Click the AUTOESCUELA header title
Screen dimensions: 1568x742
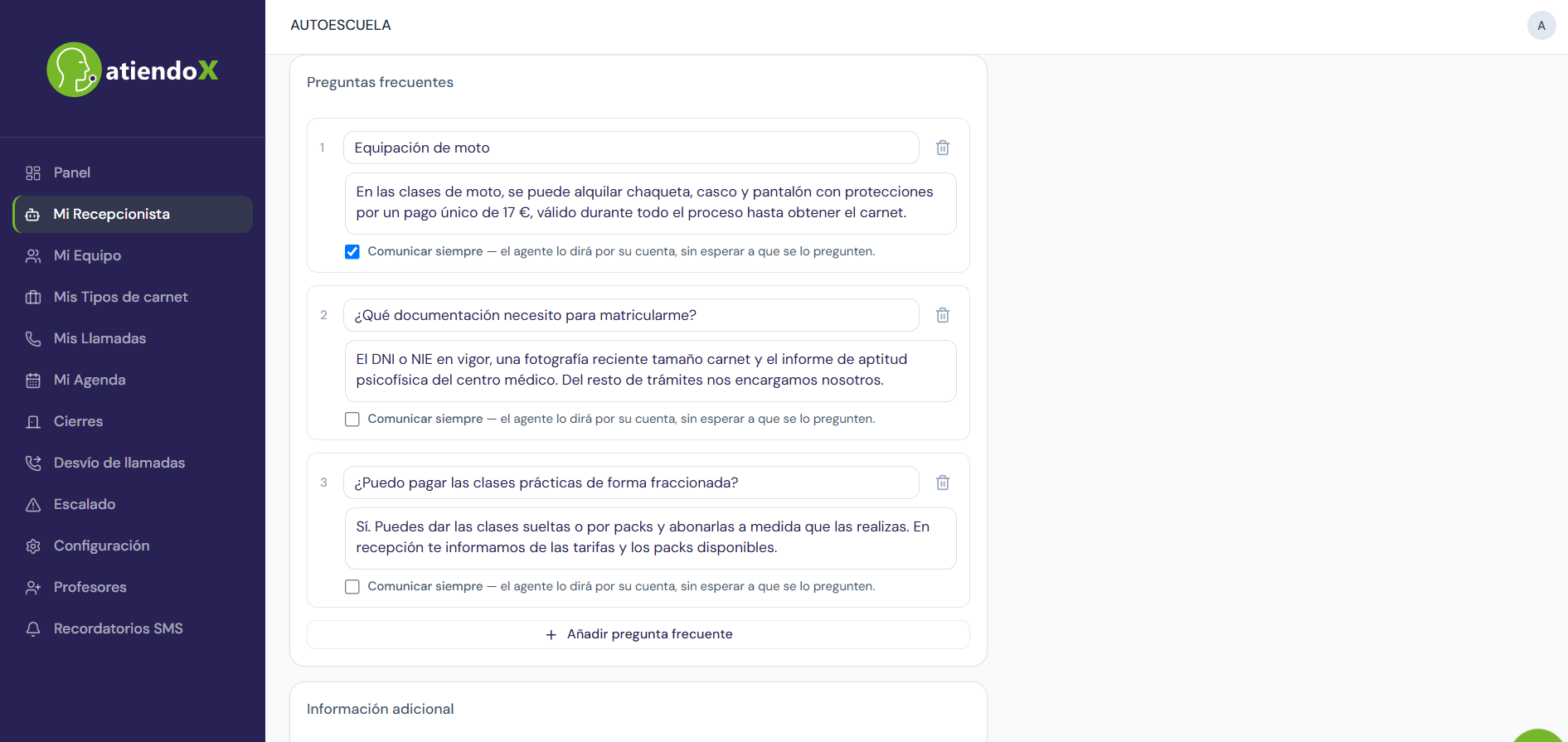(x=341, y=25)
